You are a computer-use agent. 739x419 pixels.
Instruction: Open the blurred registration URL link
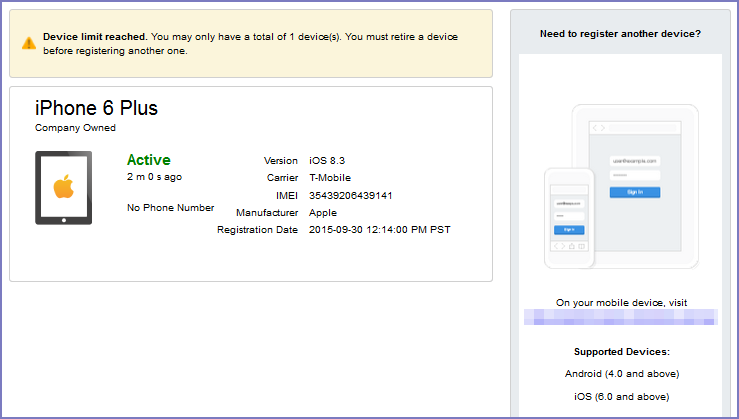(621, 317)
